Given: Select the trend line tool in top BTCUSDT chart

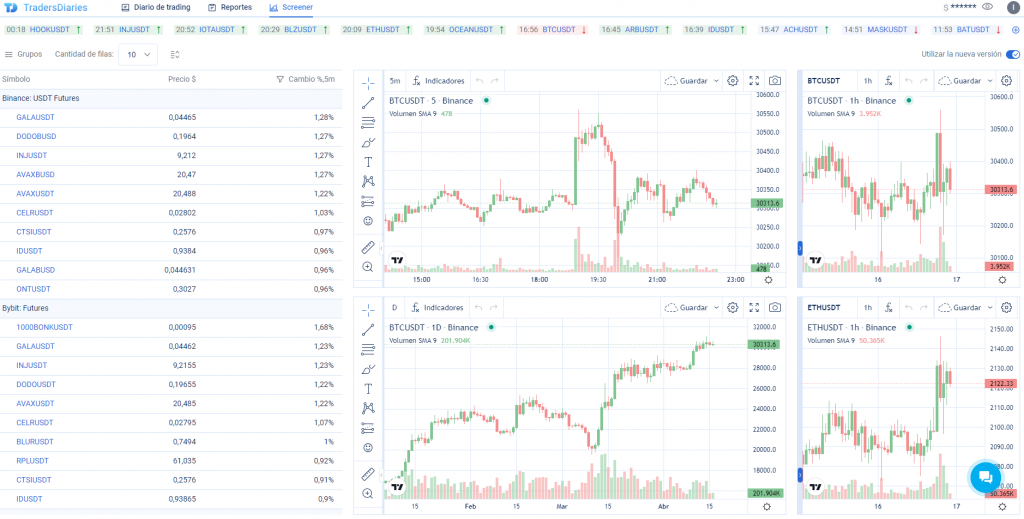Looking at the screenshot, I should (x=368, y=102).
